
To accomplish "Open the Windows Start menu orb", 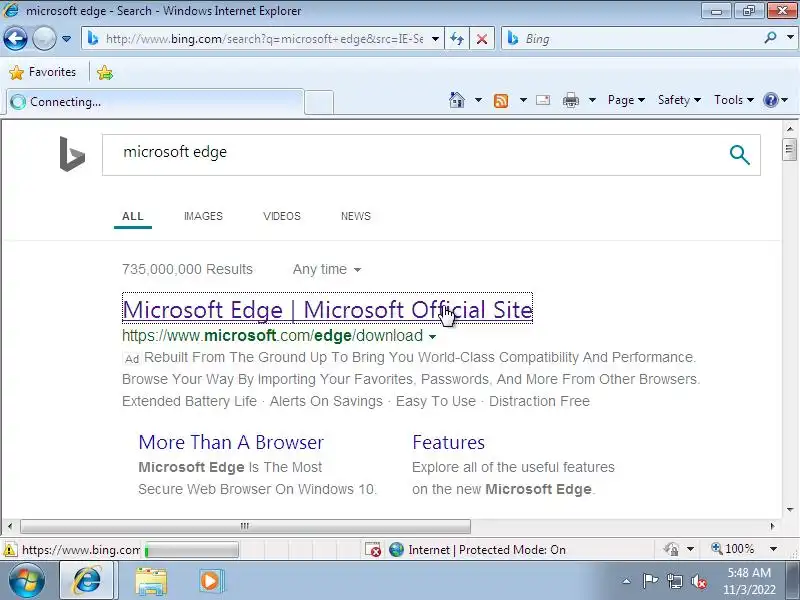I will [x=27, y=581].
